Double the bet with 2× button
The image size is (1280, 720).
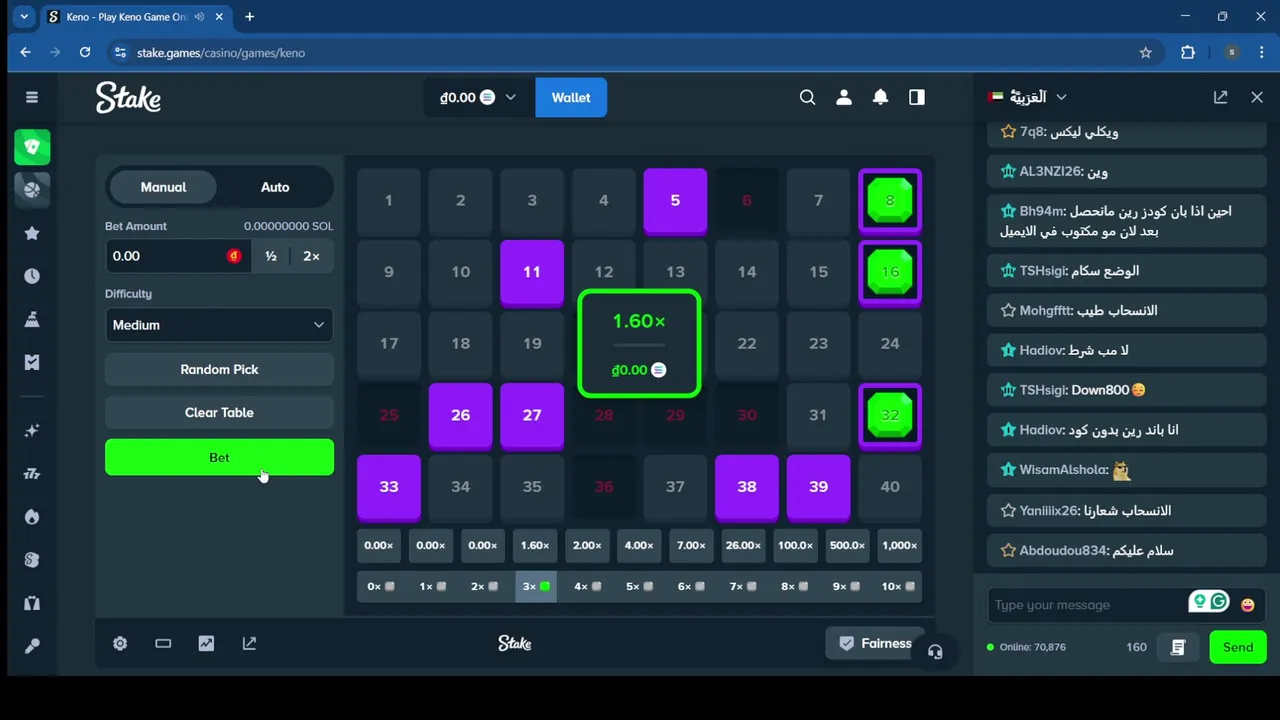[311, 256]
